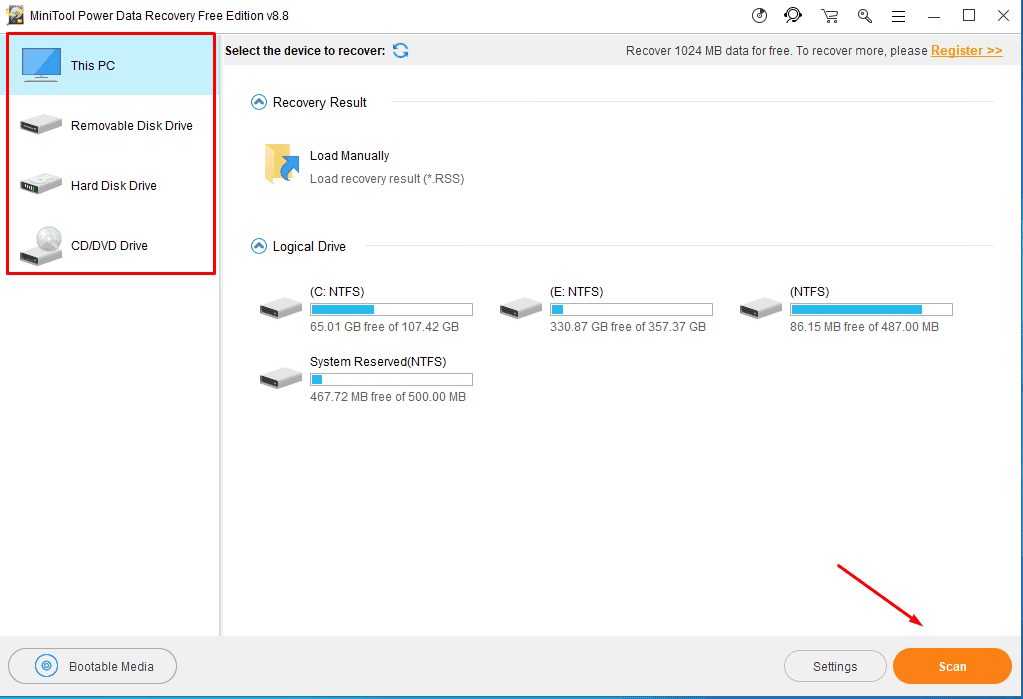Click the key register icon
The image size is (1023, 699).
pyautogui.click(x=864, y=16)
